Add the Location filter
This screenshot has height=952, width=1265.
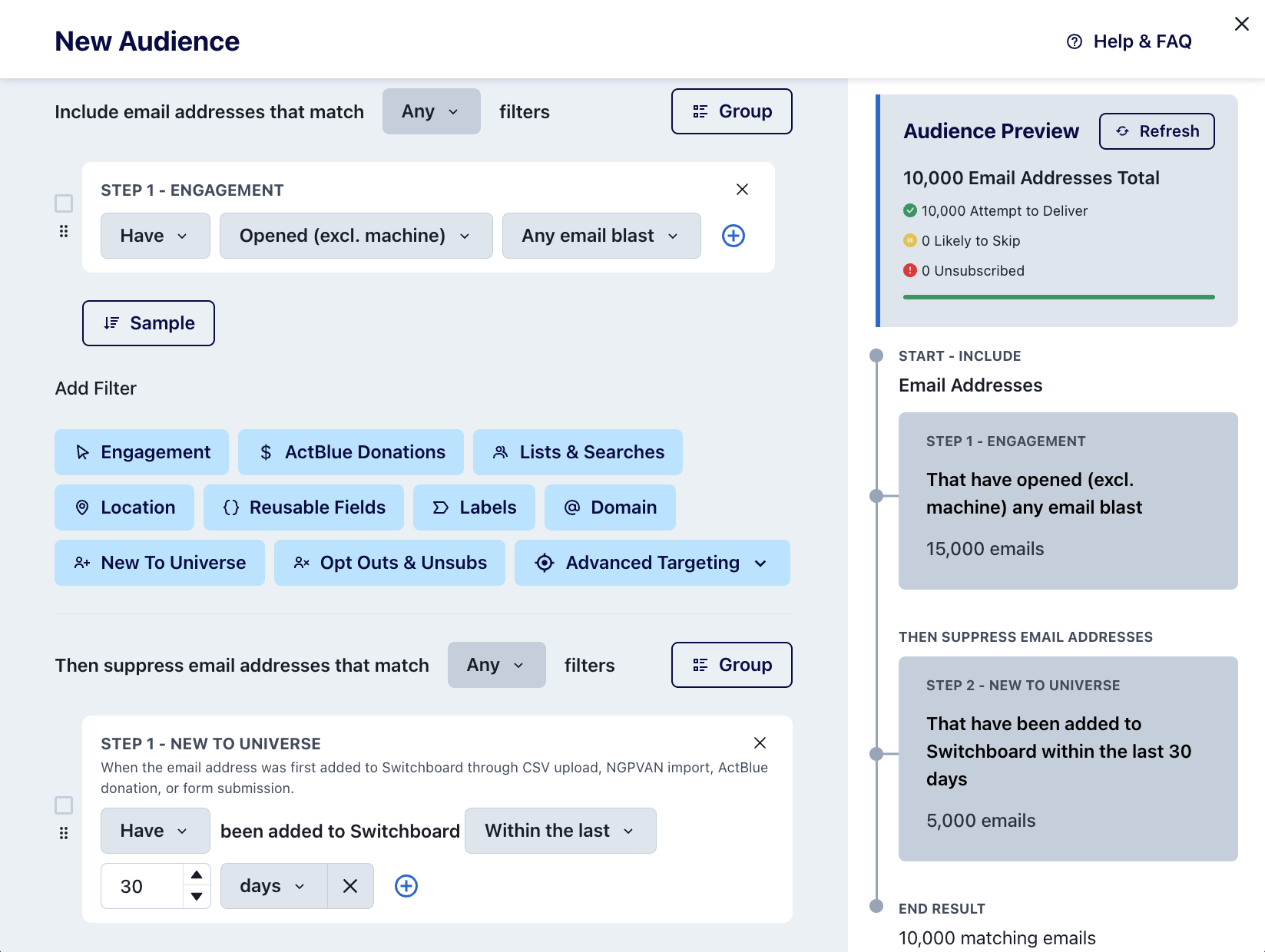click(124, 507)
